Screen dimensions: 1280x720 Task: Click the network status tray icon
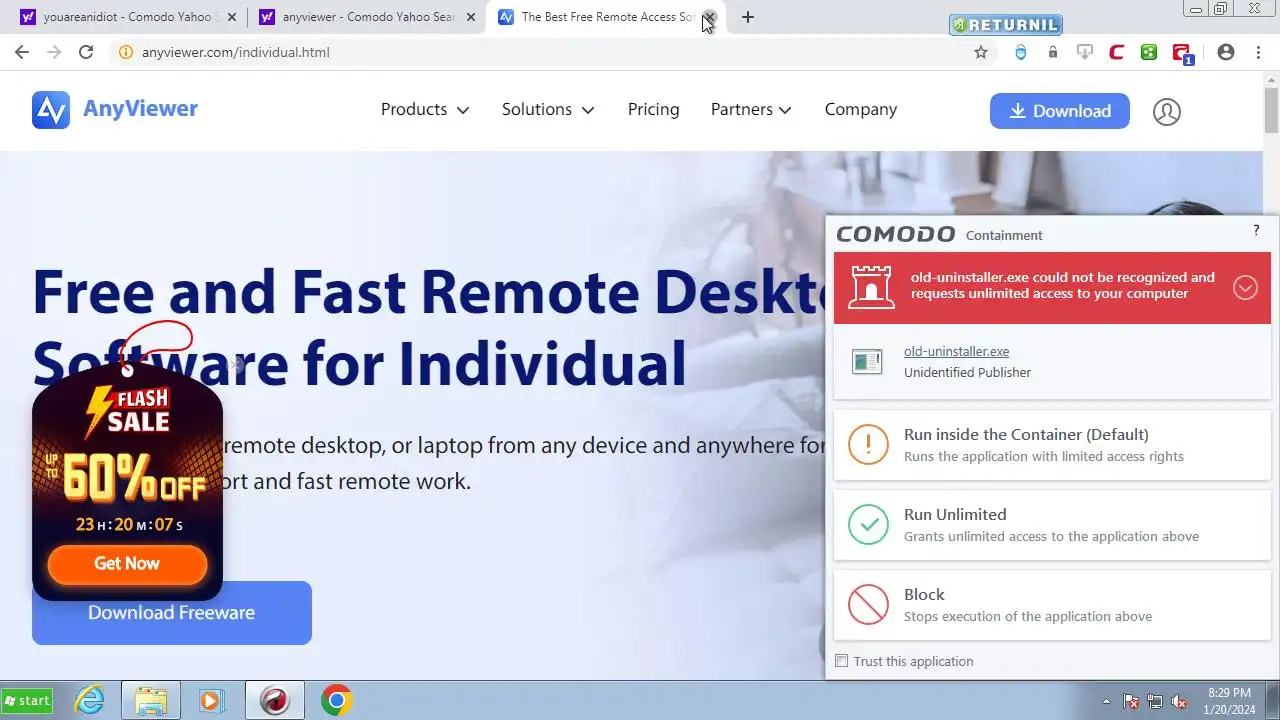click(x=1155, y=701)
